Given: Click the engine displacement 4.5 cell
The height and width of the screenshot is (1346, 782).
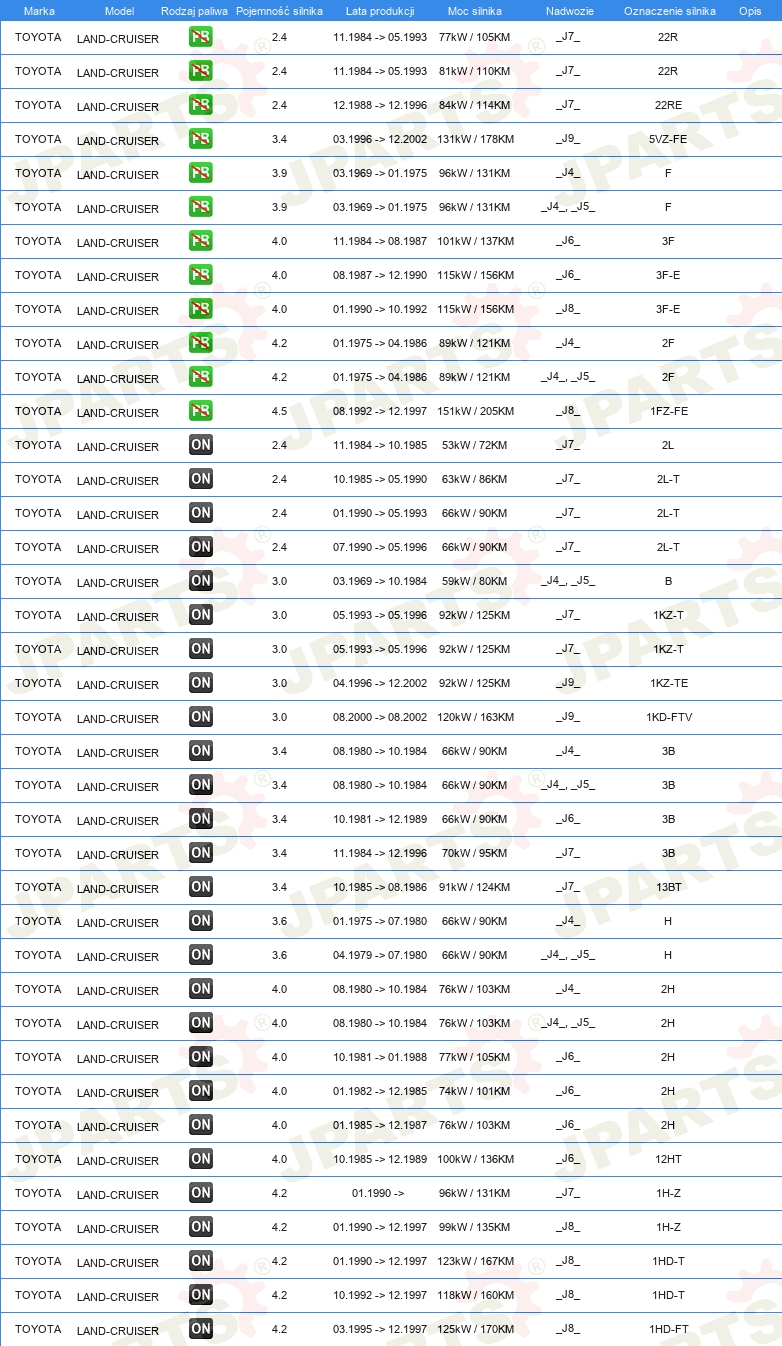Looking at the screenshot, I should pos(279,411).
